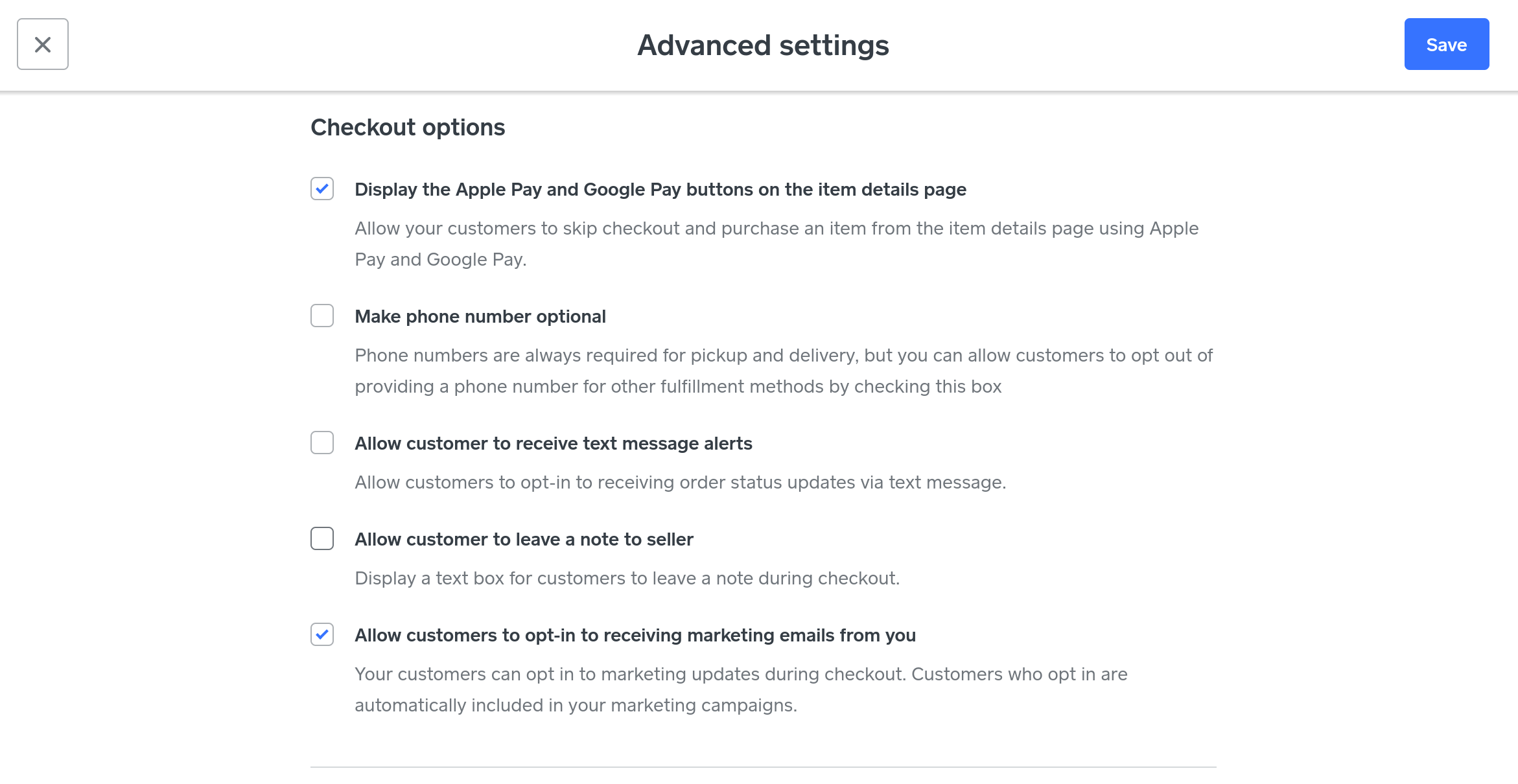Click the 'Allow customer to receive text message alerts' label
1518x784 pixels.
pos(553,443)
